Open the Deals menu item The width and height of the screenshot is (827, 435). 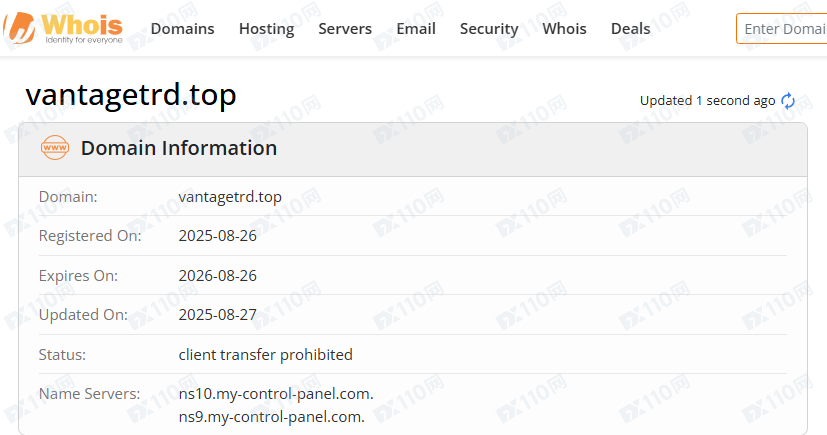(x=630, y=29)
